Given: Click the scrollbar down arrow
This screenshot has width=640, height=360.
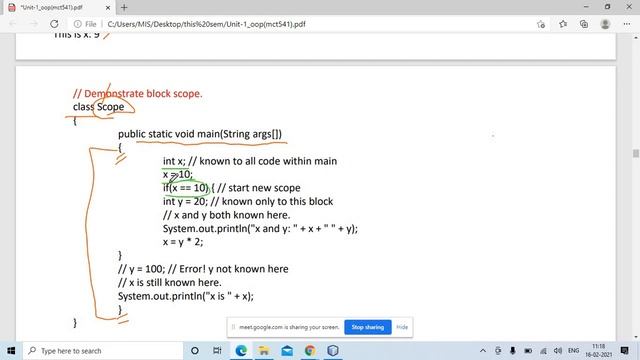Looking at the screenshot, I should [636, 337].
